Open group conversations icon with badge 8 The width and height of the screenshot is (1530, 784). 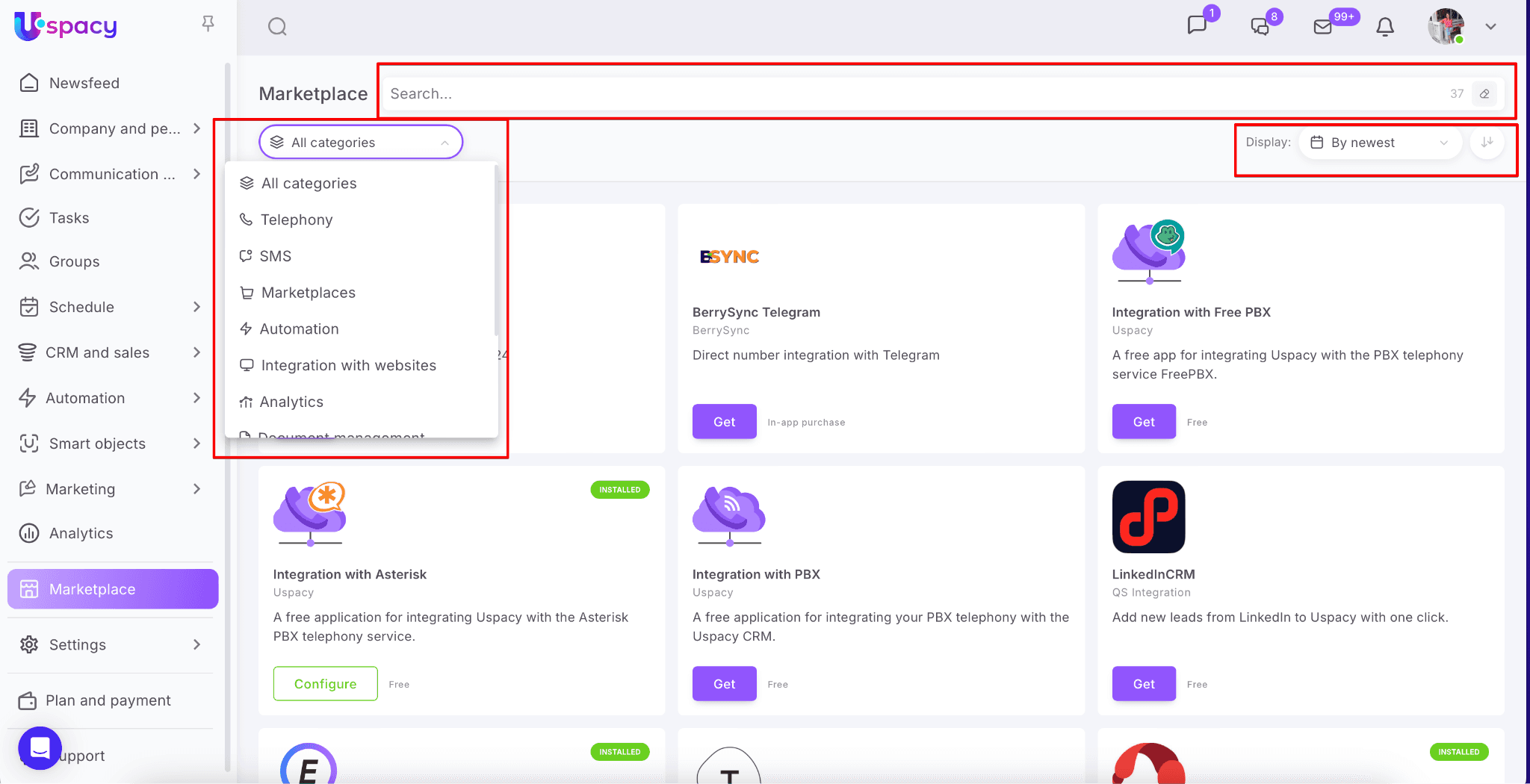[1260, 27]
